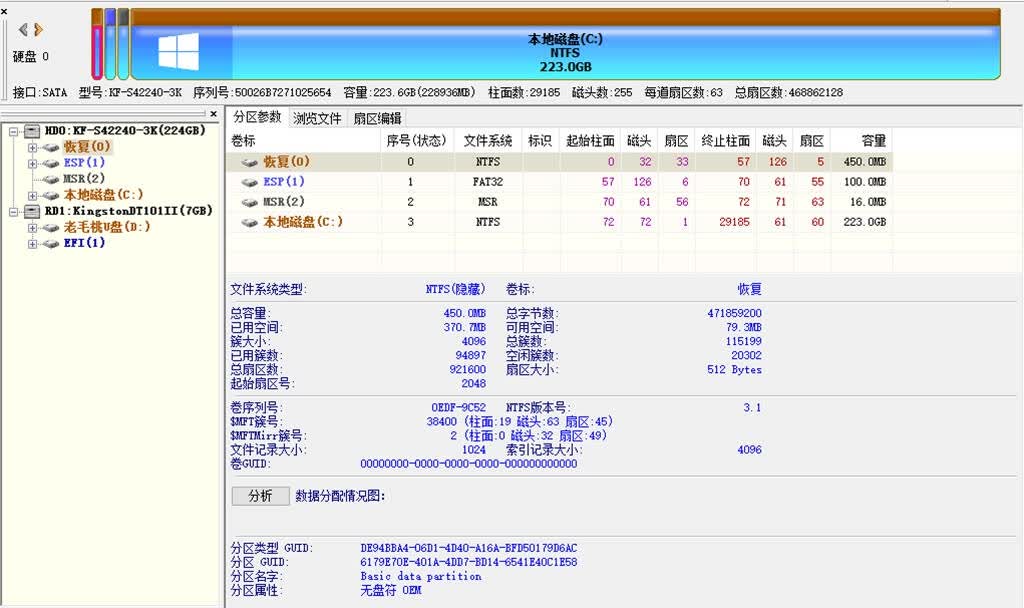Open the 扇区编辑 tab
This screenshot has width=1024, height=608.
(x=377, y=118)
